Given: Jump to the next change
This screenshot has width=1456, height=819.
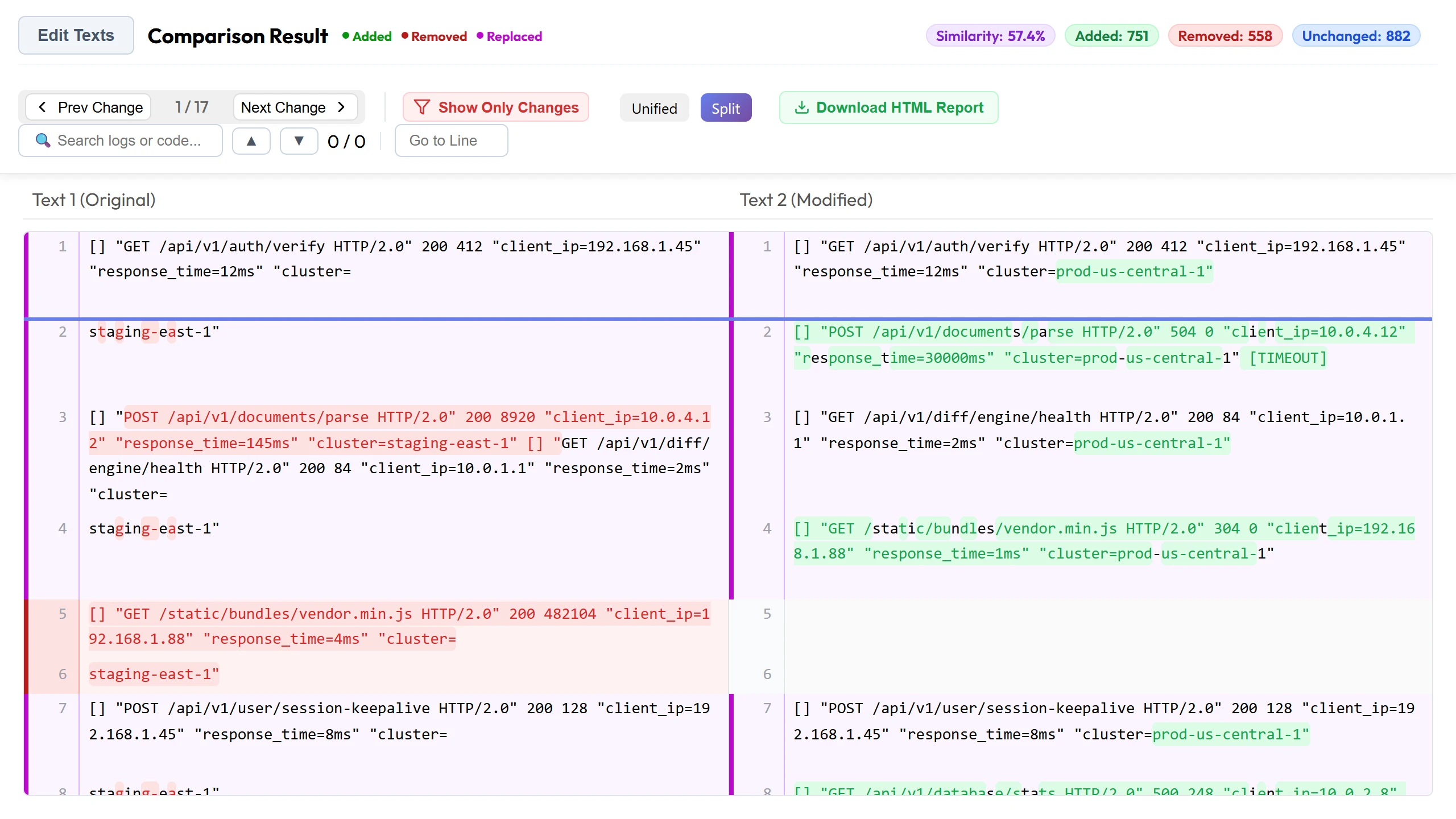Looking at the screenshot, I should [x=295, y=107].
